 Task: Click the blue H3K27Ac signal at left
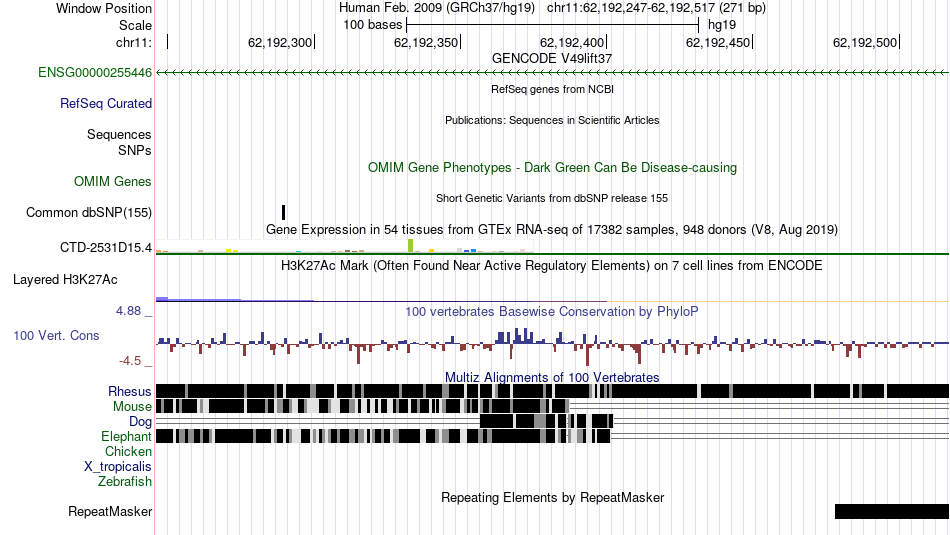click(x=198, y=299)
